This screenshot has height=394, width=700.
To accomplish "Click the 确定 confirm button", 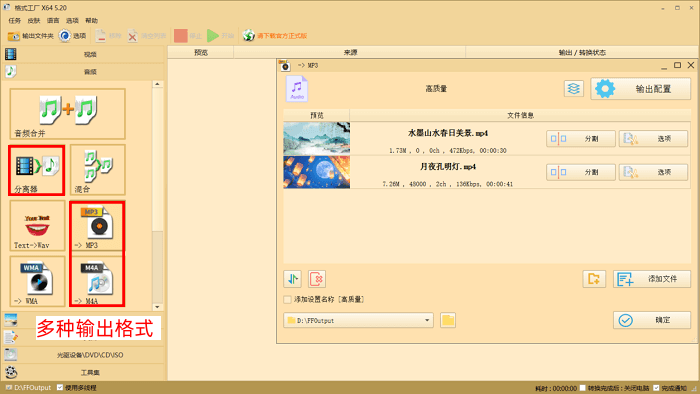I will (x=652, y=320).
